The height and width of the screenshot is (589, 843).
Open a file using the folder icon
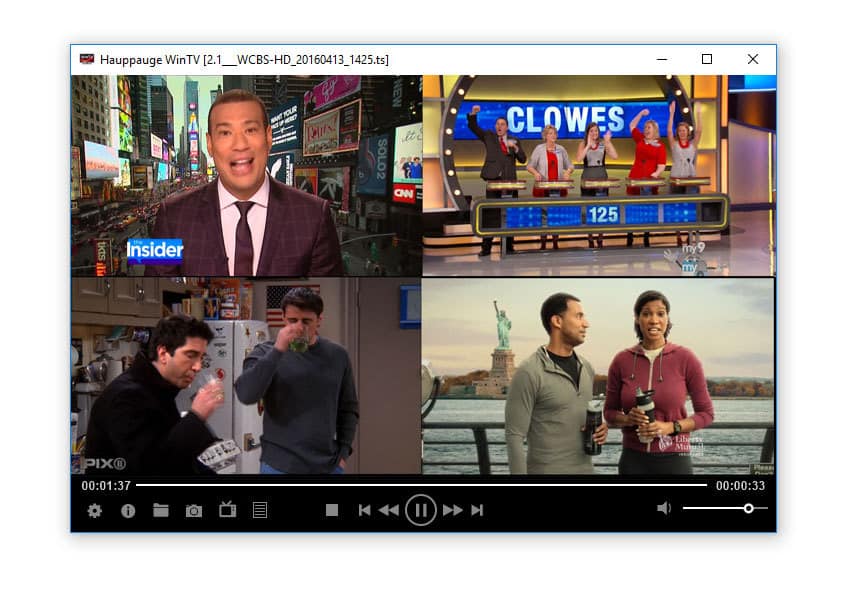click(161, 510)
